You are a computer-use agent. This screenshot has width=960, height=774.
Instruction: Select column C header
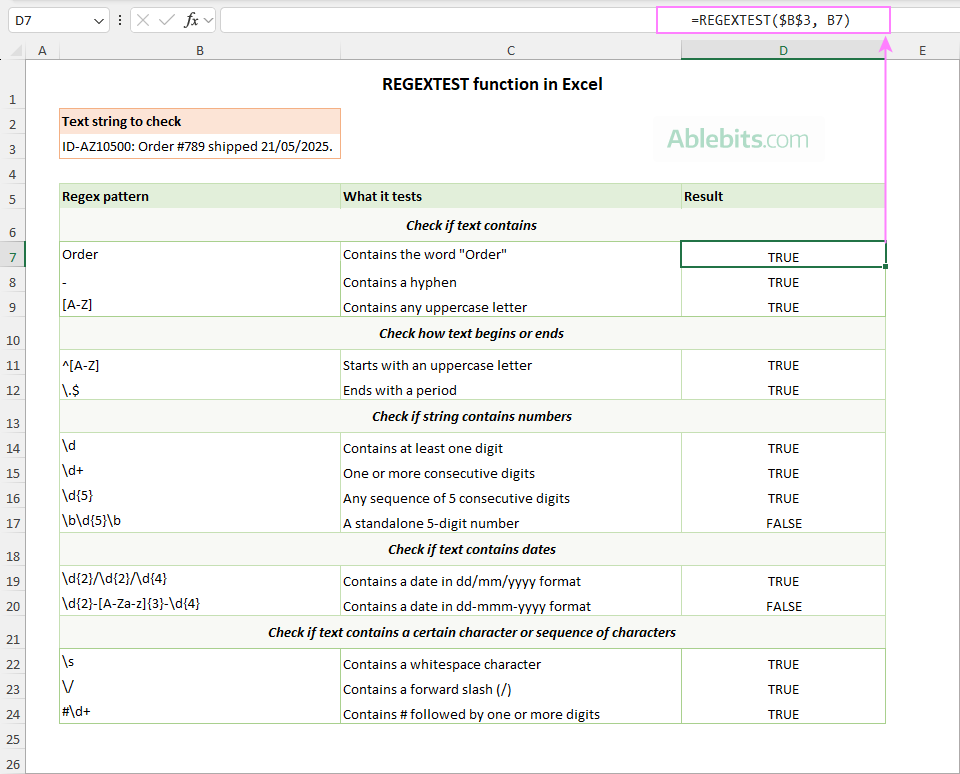point(511,51)
